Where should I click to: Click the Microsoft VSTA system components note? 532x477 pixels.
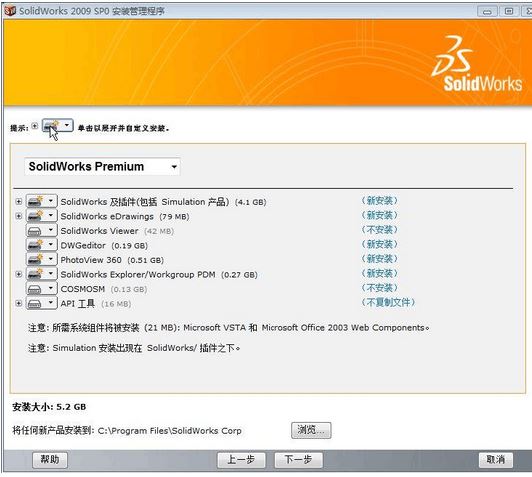click(x=229, y=328)
